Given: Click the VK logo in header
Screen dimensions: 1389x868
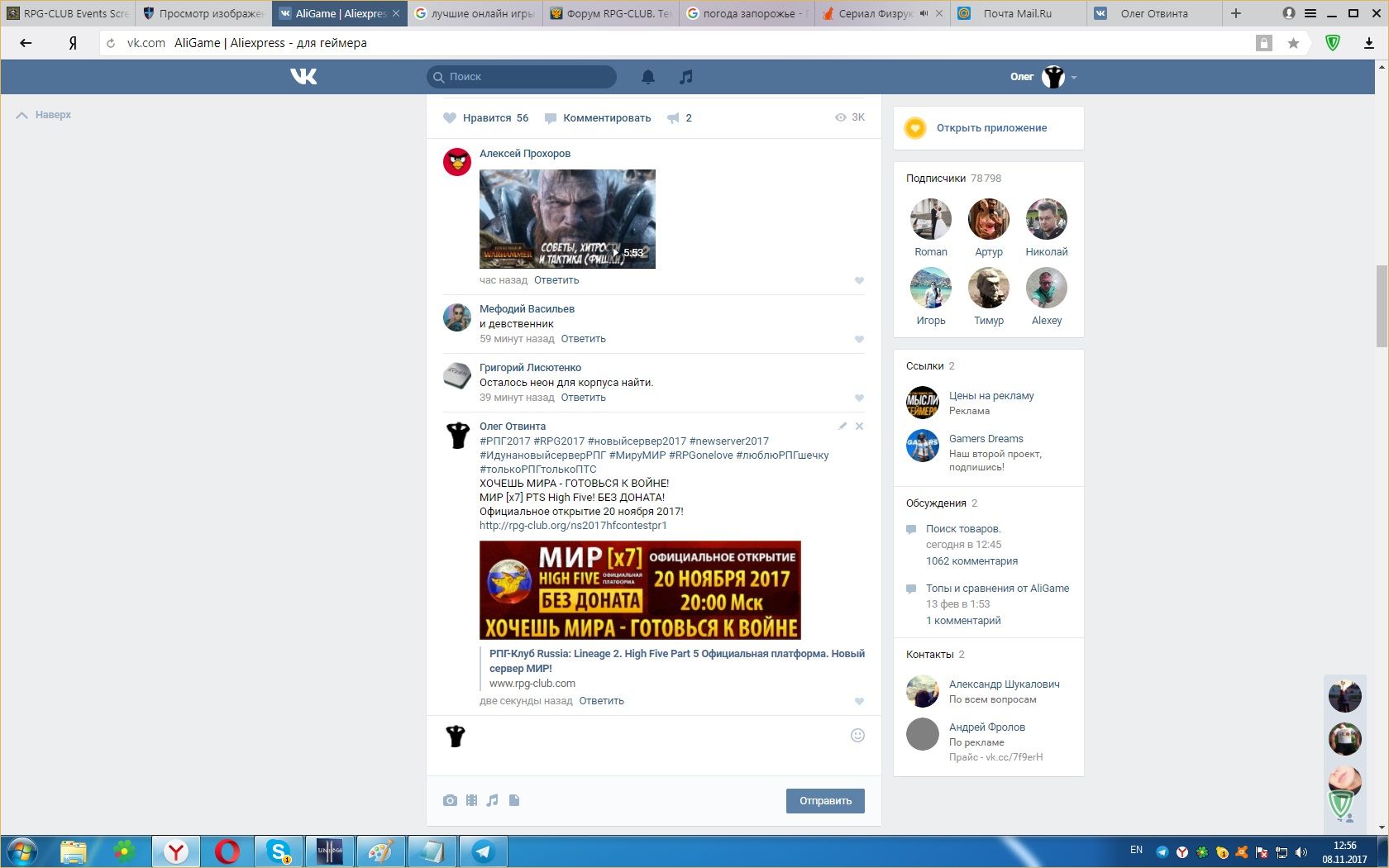Looking at the screenshot, I should click(x=303, y=77).
